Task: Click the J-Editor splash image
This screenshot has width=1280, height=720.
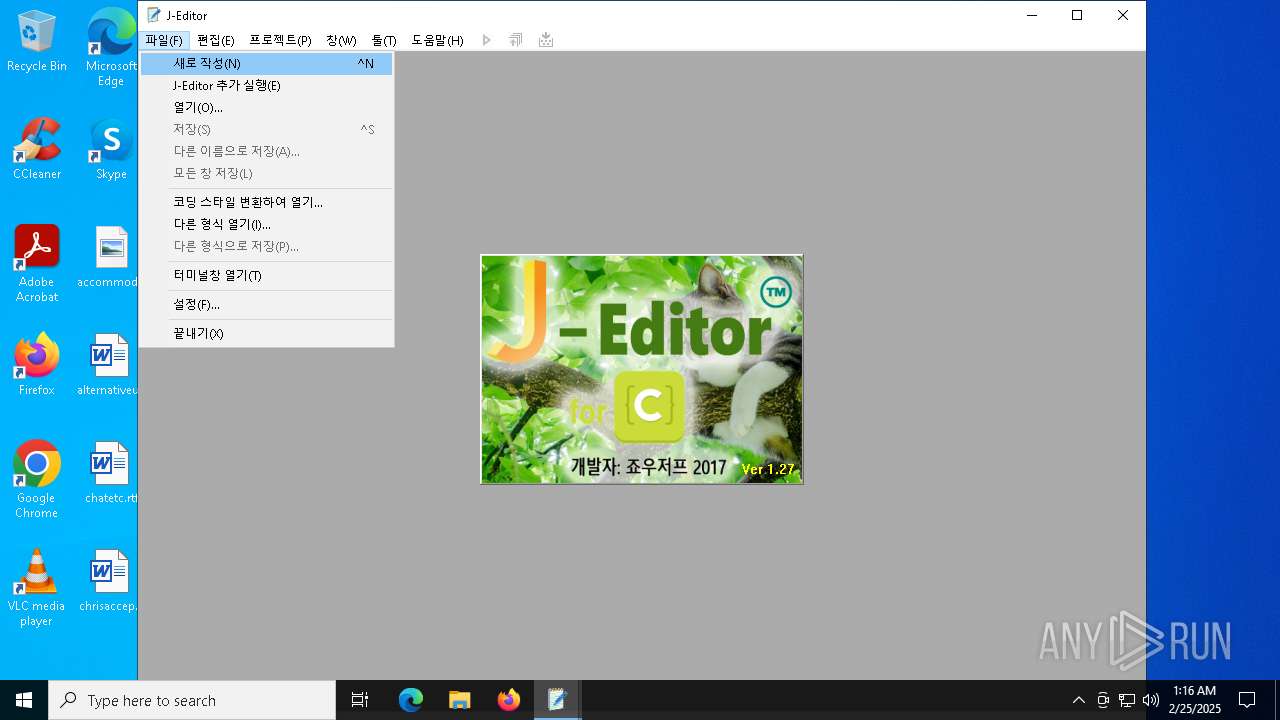Action: pyautogui.click(x=642, y=369)
